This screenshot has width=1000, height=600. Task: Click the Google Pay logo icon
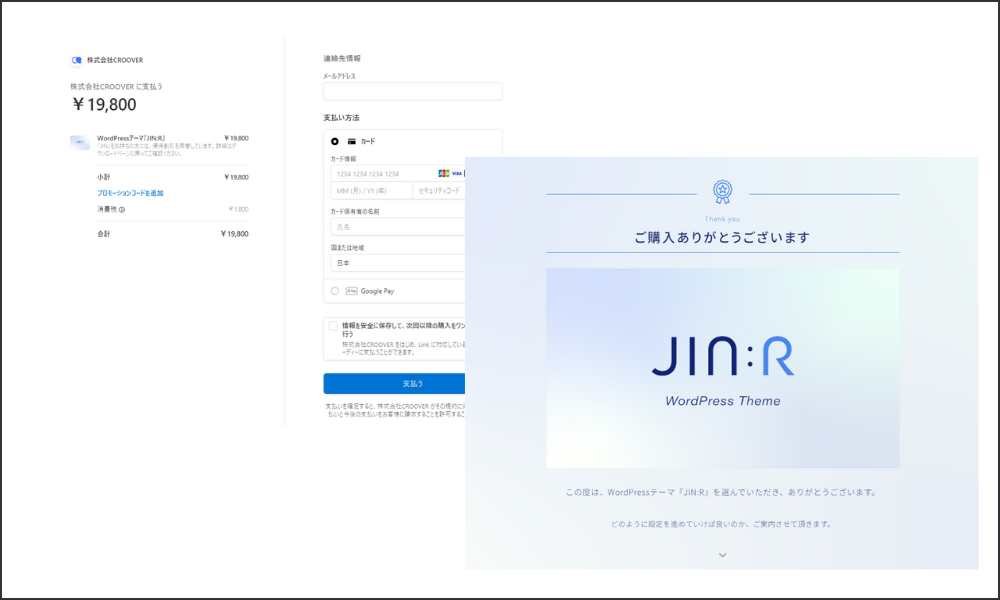[x=351, y=291]
